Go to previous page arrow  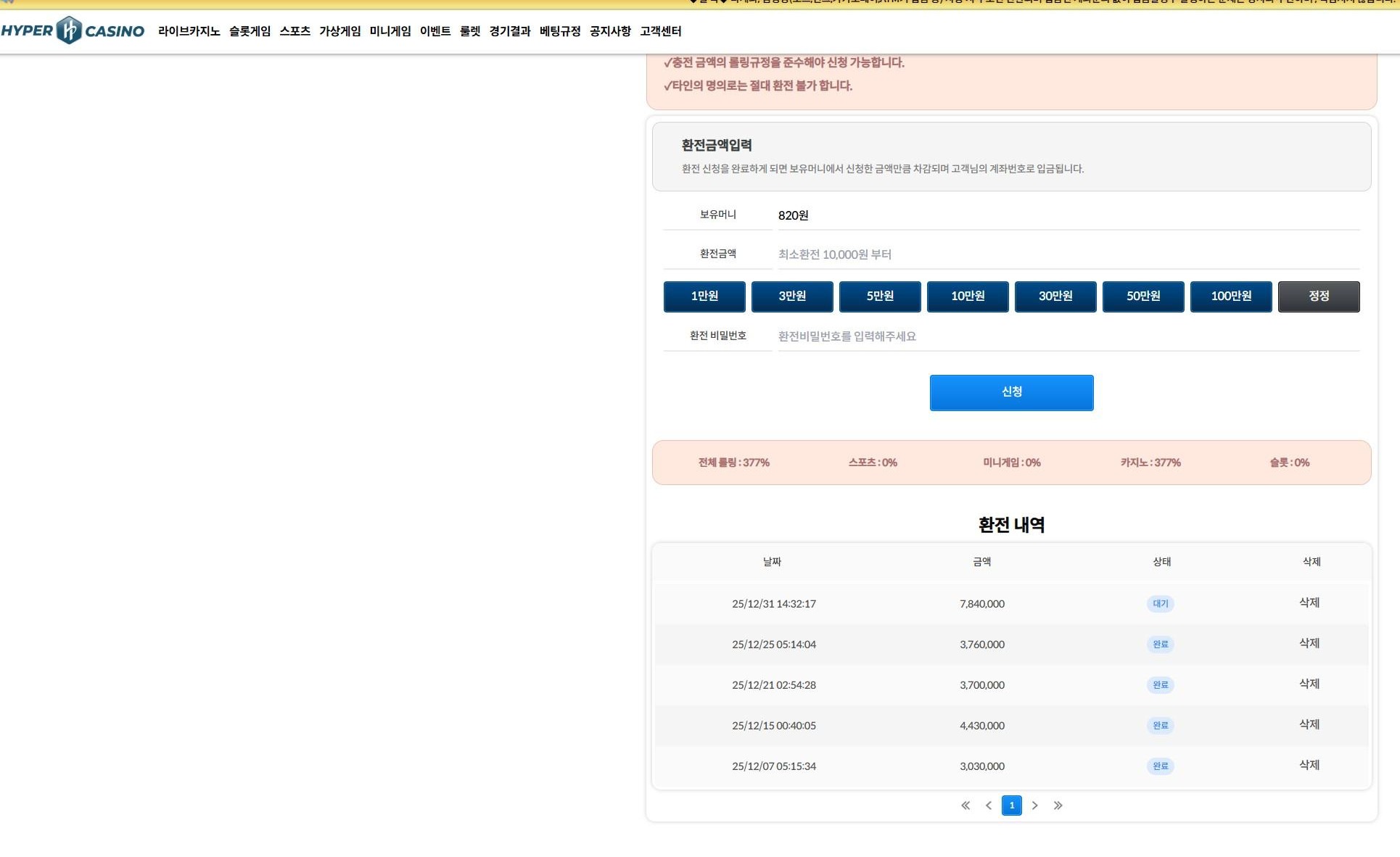989,806
